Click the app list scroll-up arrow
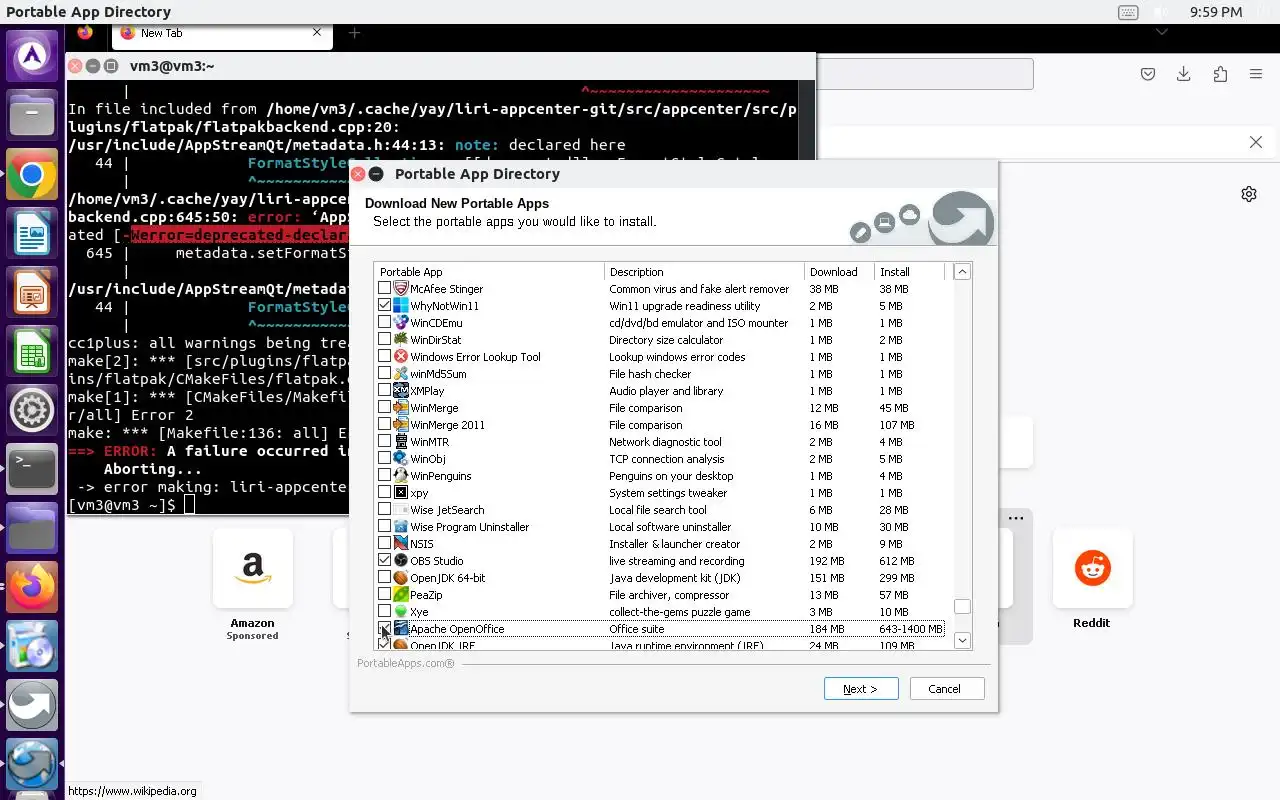This screenshot has width=1280, height=800. (x=962, y=272)
